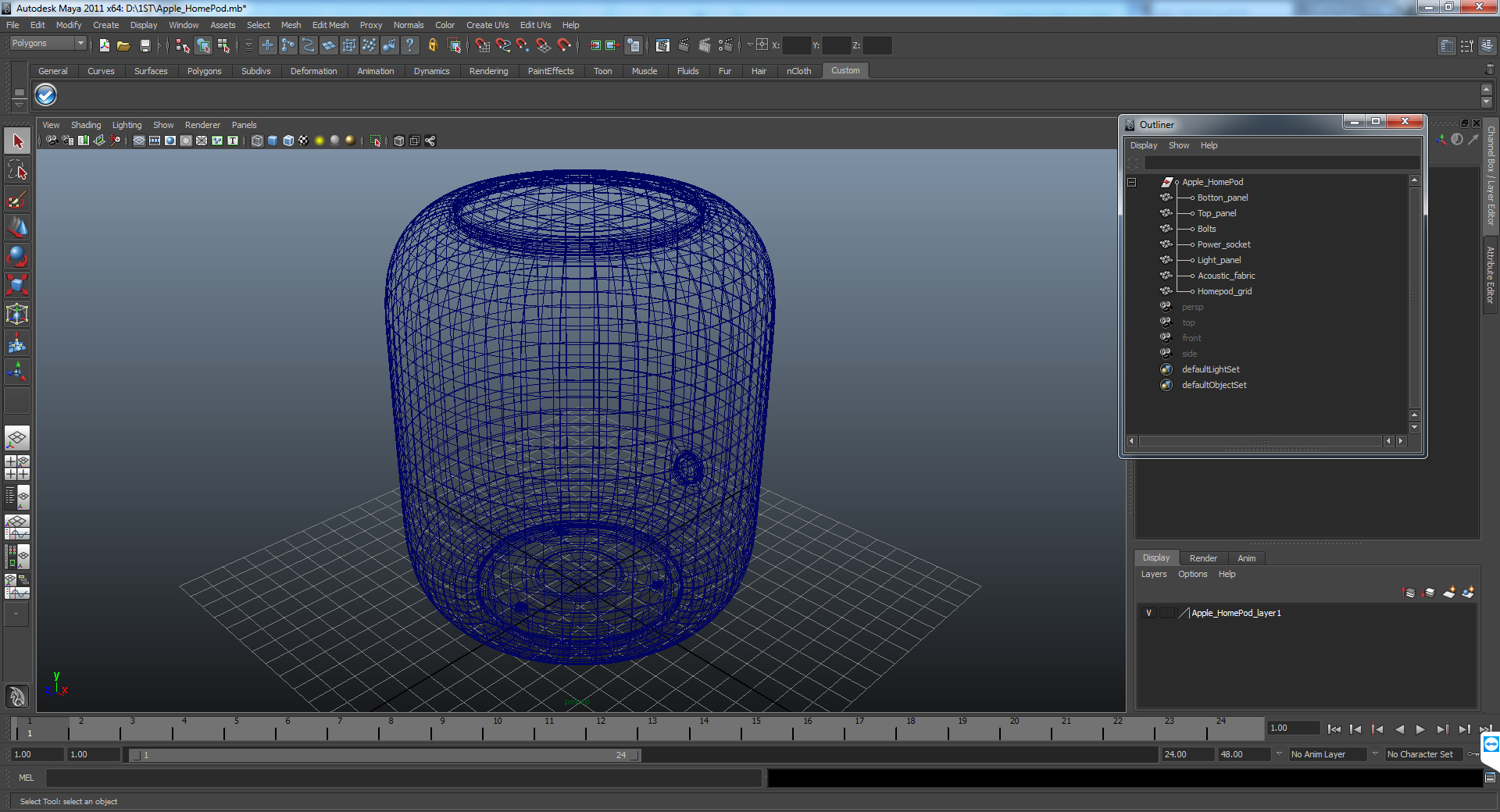1500x812 pixels.
Task: Toggle the viewport grid display
Action: (139, 141)
